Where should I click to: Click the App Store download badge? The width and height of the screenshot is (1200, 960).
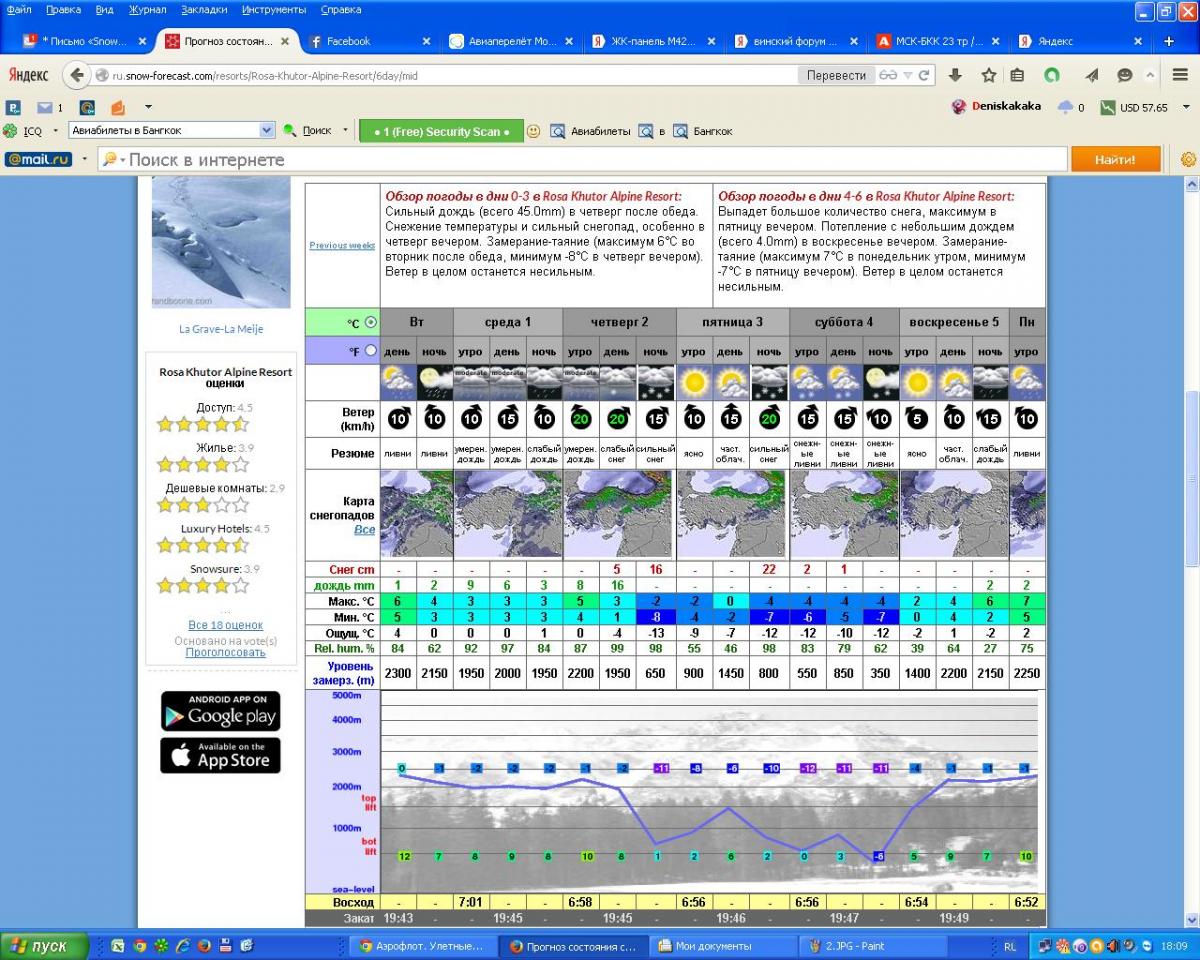pyautogui.click(x=220, y=755)
